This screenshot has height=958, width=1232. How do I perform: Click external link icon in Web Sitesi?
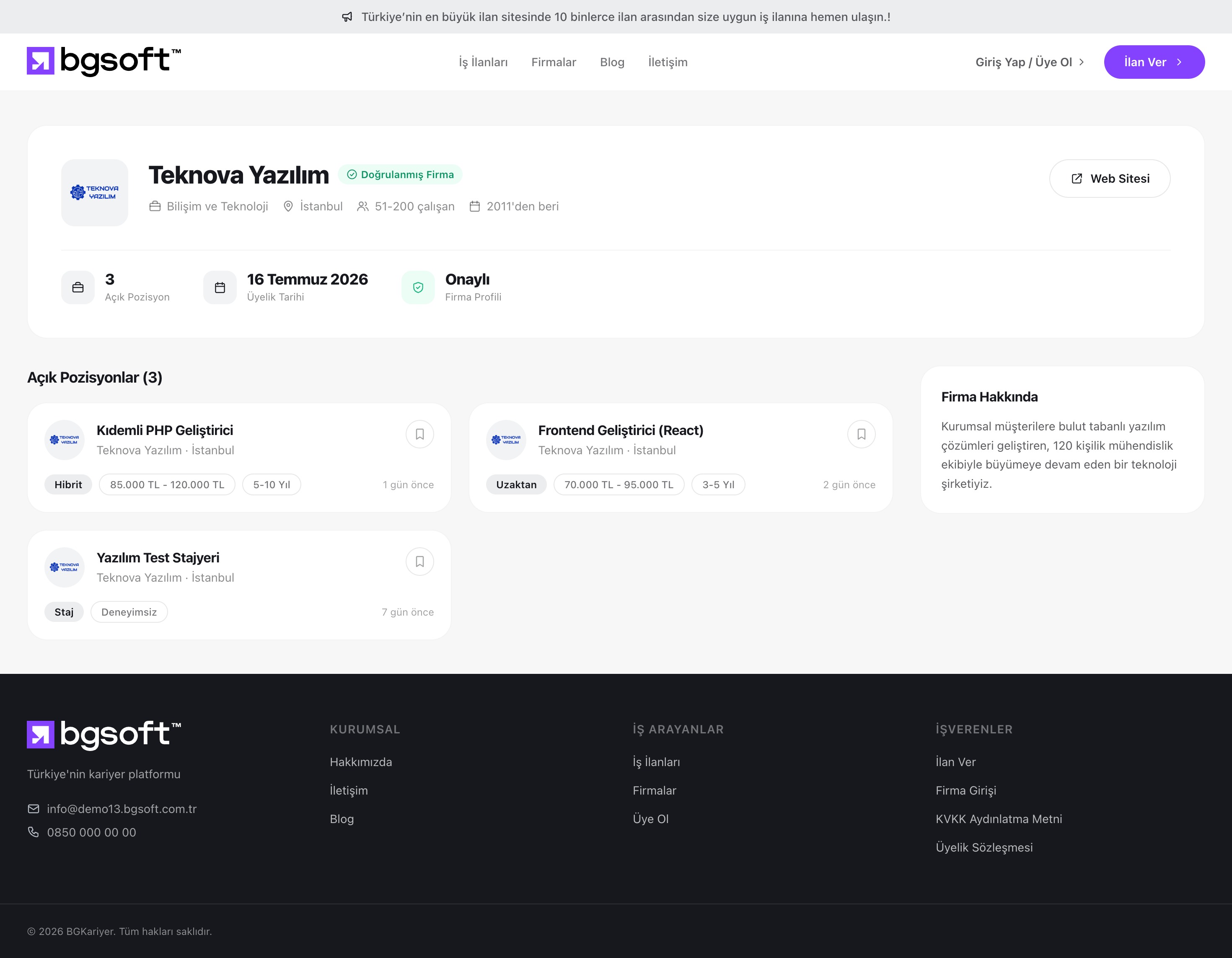(1076, 179)
